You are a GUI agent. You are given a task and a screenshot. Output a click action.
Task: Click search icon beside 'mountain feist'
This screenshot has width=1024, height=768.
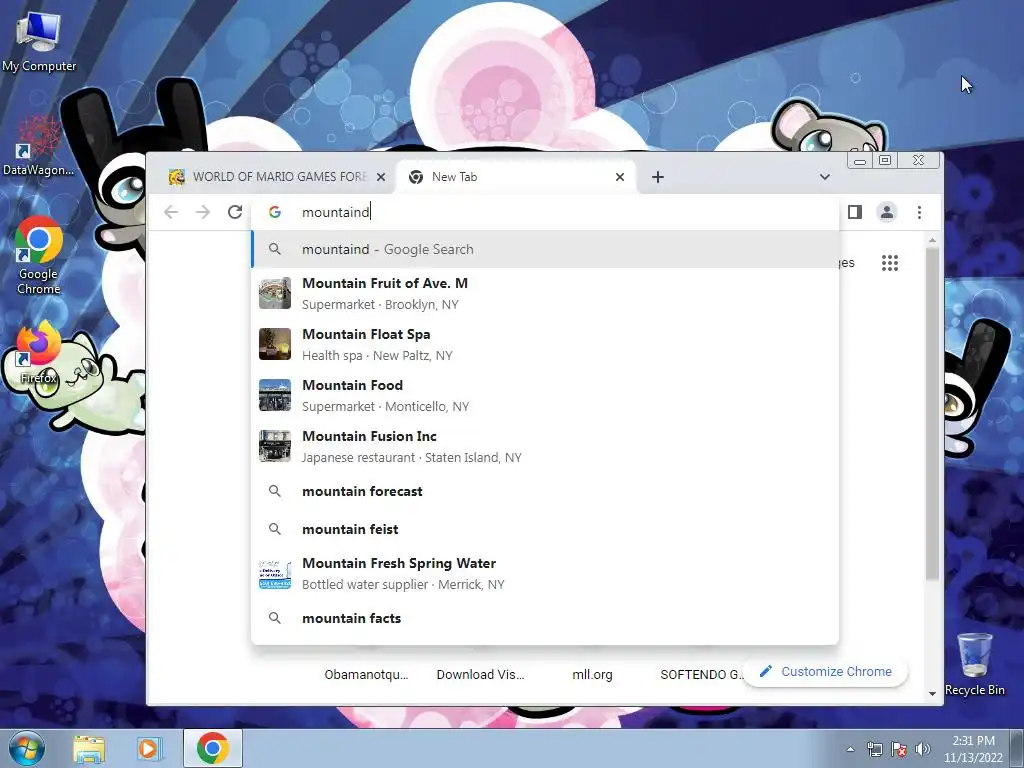tap(275, 528)
